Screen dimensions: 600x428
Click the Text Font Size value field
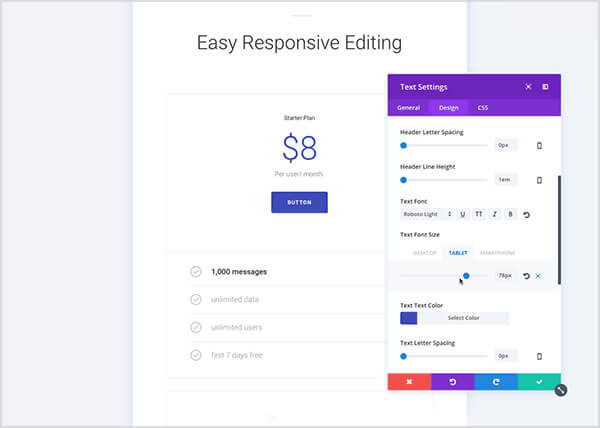click(505, 276)
